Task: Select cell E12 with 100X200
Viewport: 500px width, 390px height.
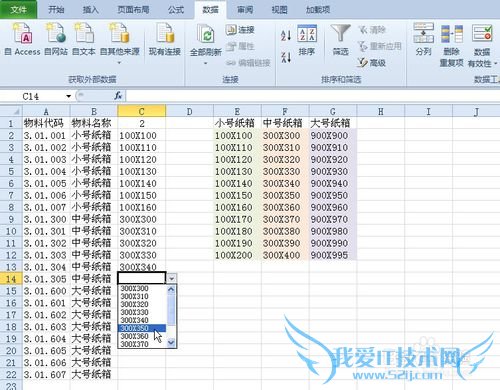Action: [x=237, y=255]
